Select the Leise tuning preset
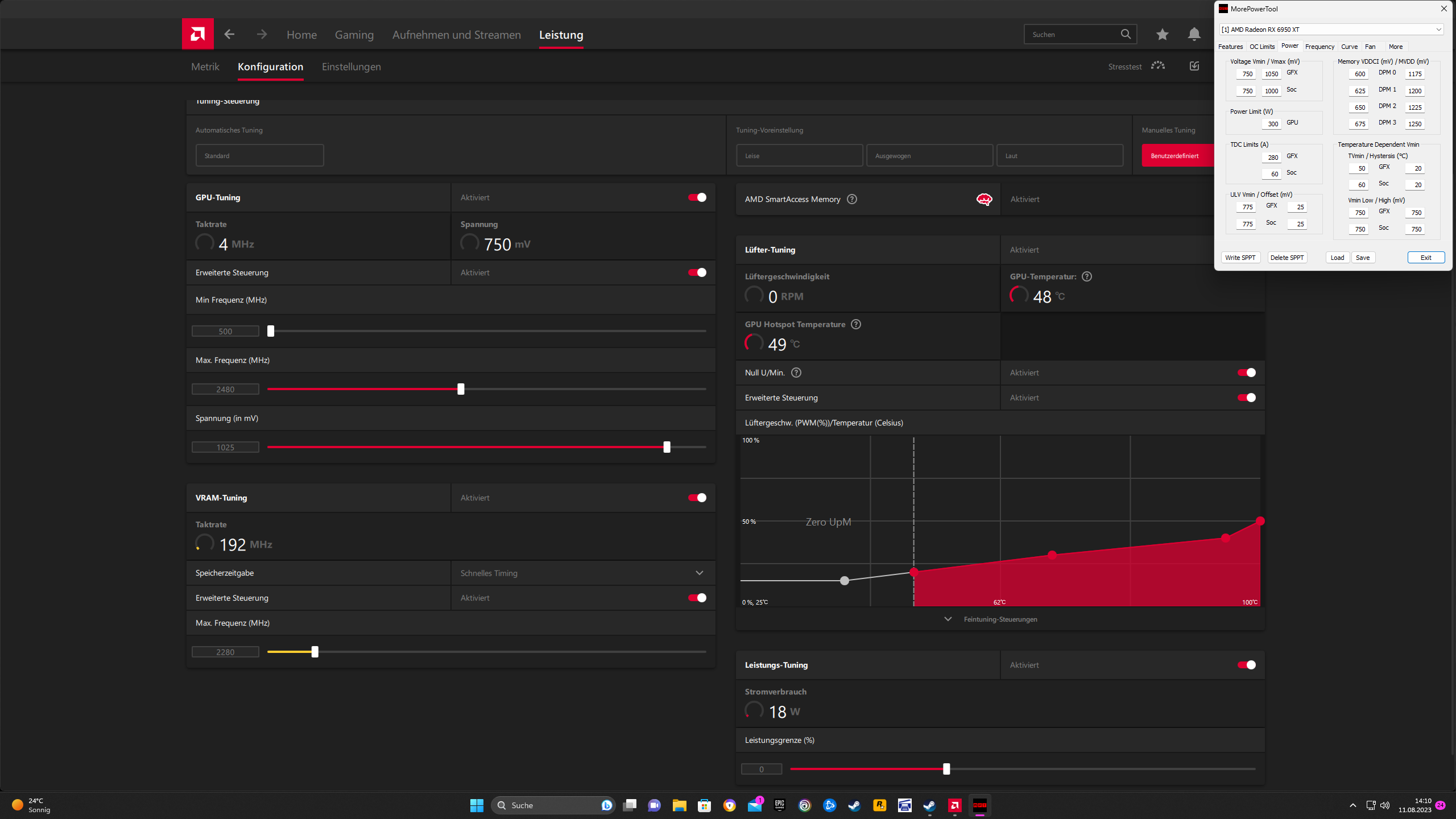The height and width of the screenshot is (819, 1456). (799, 155)
